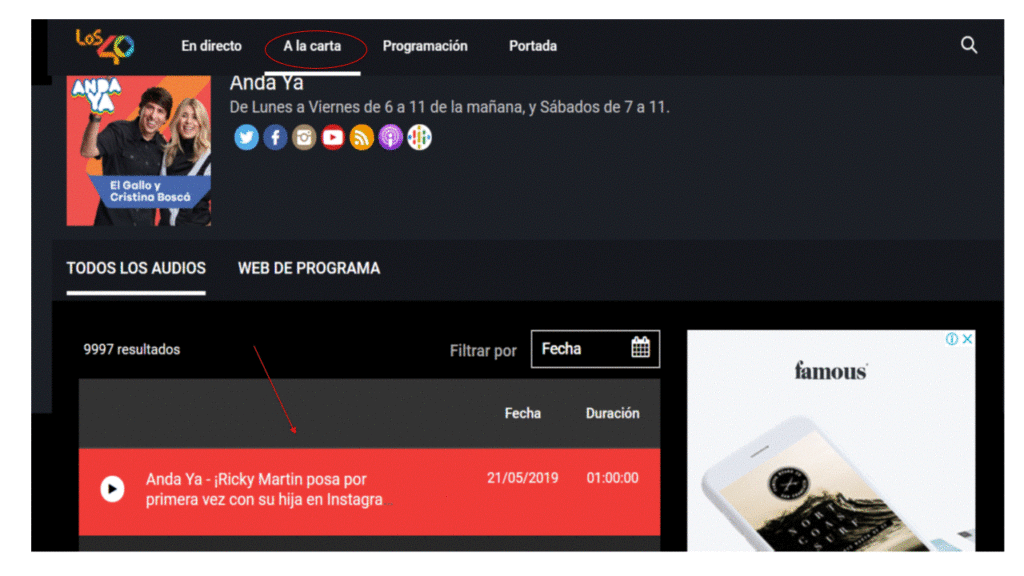Click the LOS40 logo
The image size is (1024, 576).
pos(105,46)
